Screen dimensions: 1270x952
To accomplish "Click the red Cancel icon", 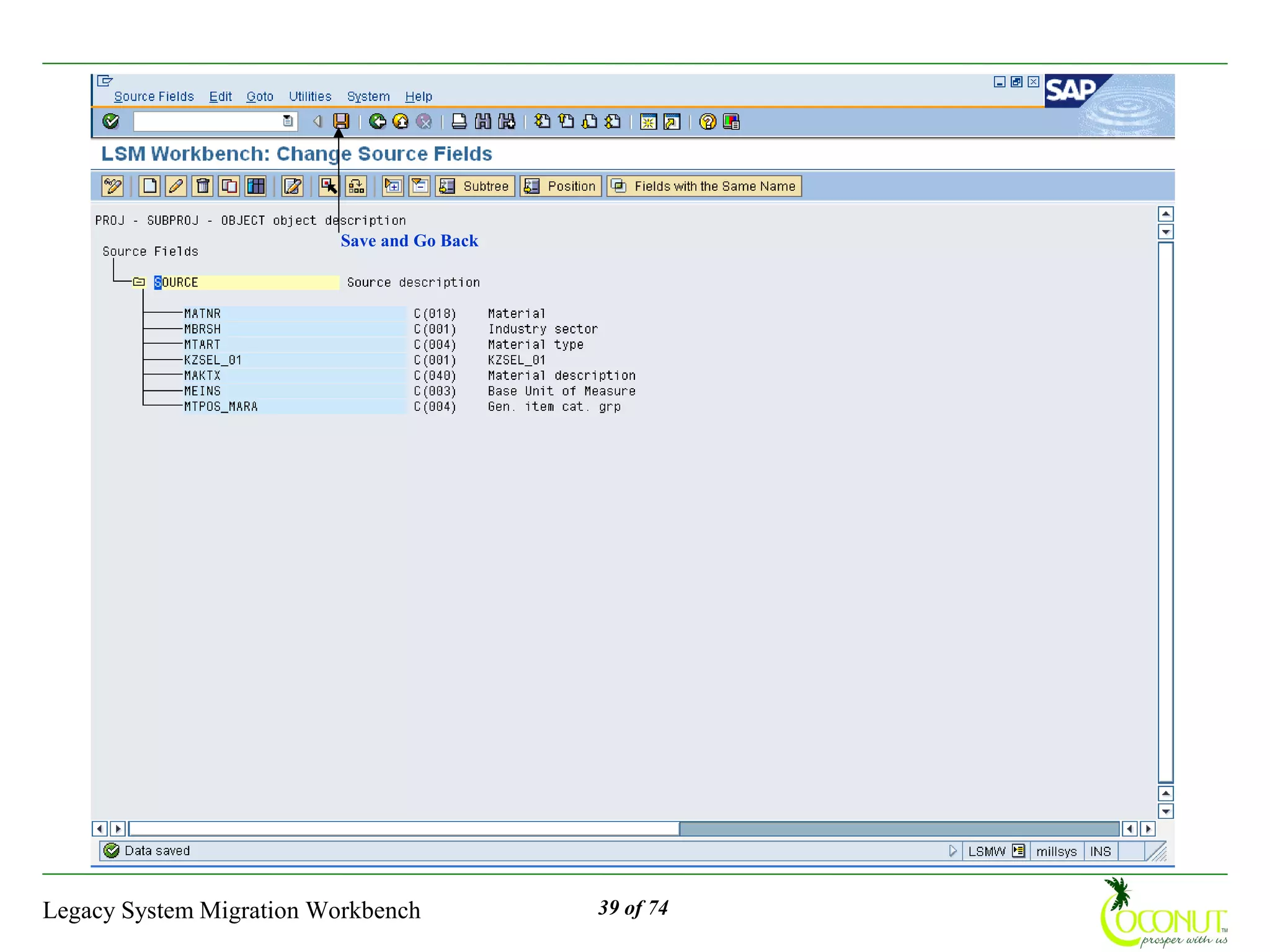I will pyautogui.click(x=424, y=121).
